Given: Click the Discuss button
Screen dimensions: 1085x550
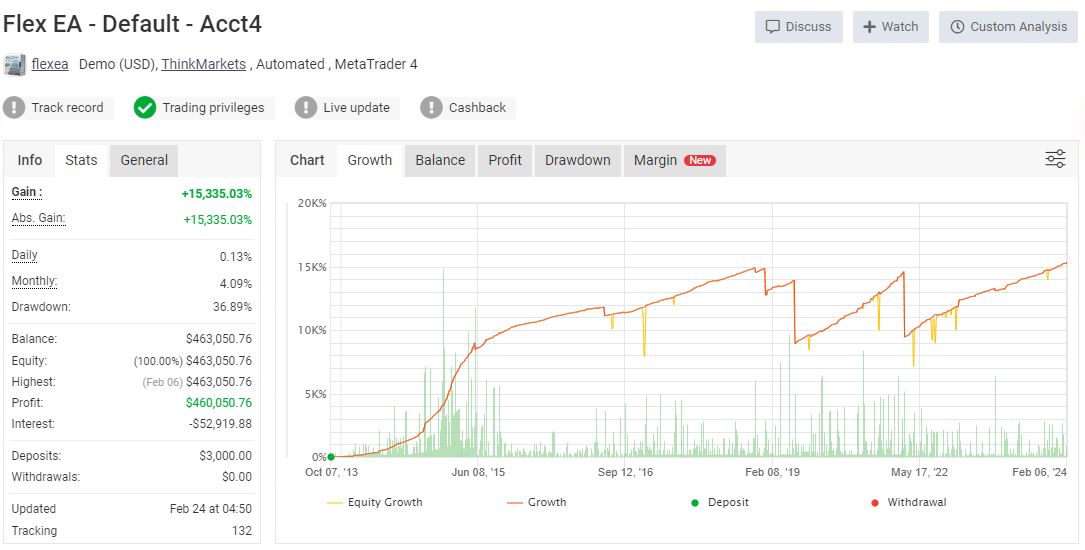Looking at the screenshot, I should point(799,27).
